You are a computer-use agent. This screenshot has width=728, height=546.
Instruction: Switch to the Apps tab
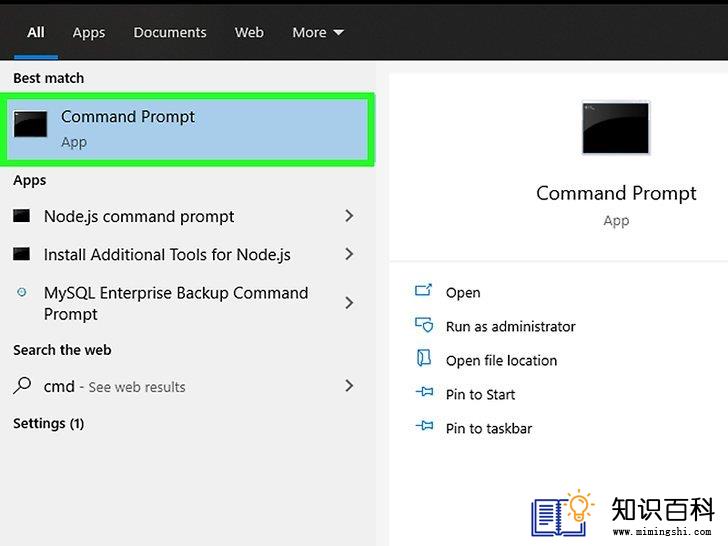89,32
